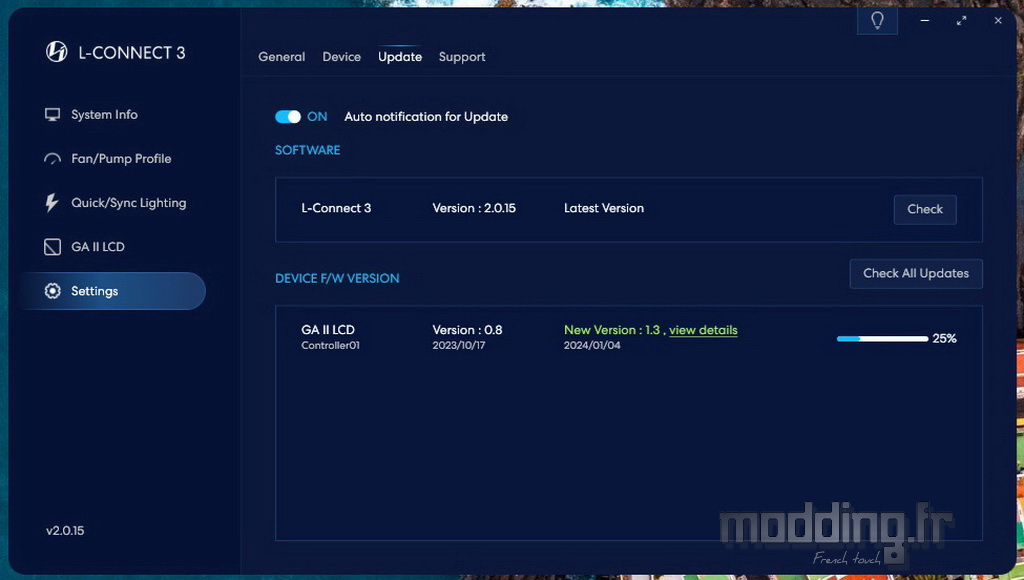Click the v2.0.15 label in sidebar
The width and height of the screenshot is (1024, 580).
click(x=65, y=531)
